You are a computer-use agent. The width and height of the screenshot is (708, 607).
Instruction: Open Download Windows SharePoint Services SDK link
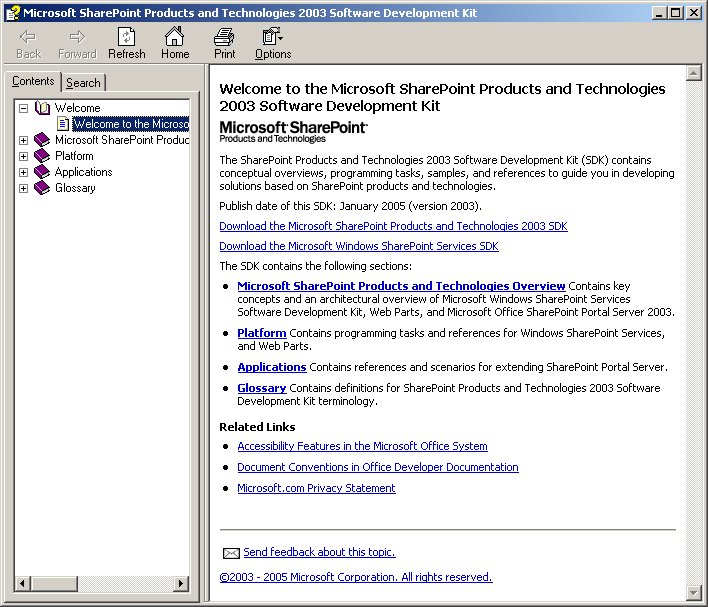coord(359,246)
